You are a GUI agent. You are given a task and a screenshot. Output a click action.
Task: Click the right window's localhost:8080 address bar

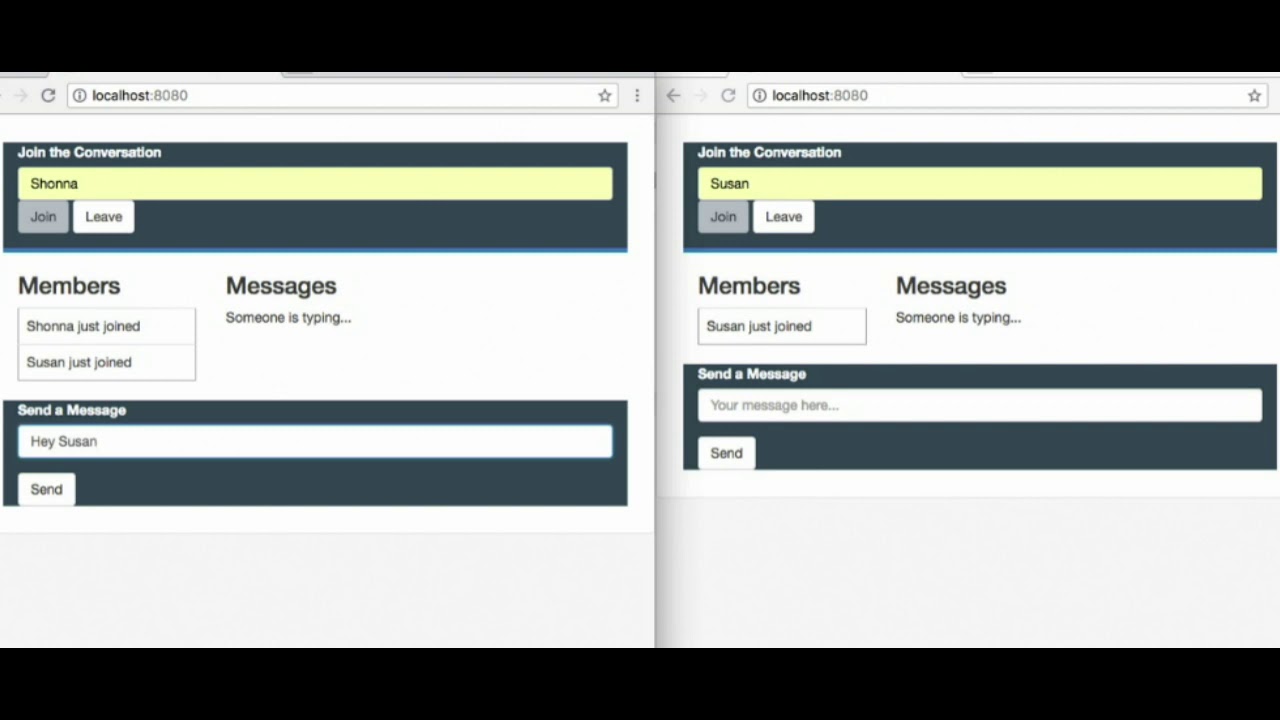pos(1007,96)
